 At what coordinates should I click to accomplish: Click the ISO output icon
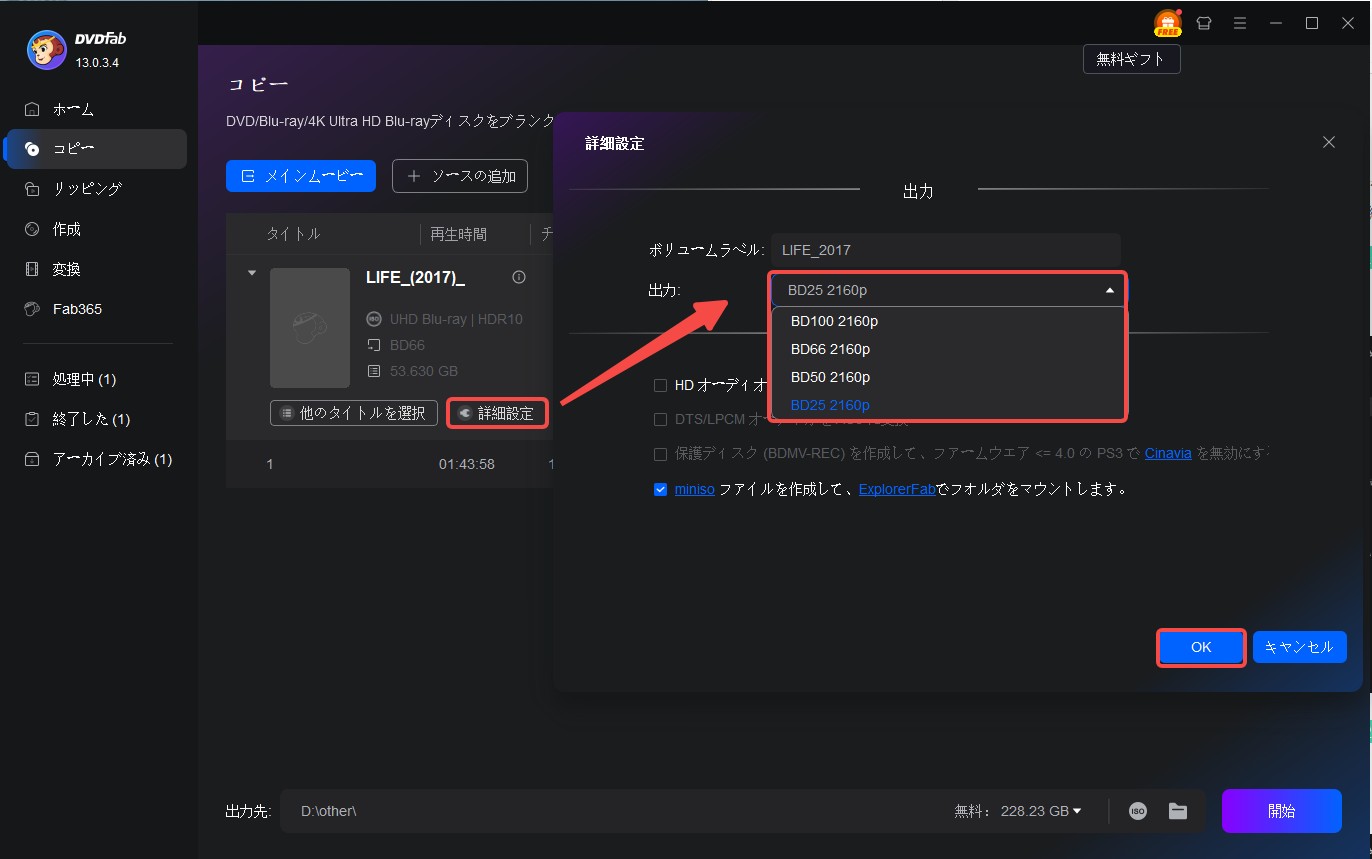(x=1138, y=811)
